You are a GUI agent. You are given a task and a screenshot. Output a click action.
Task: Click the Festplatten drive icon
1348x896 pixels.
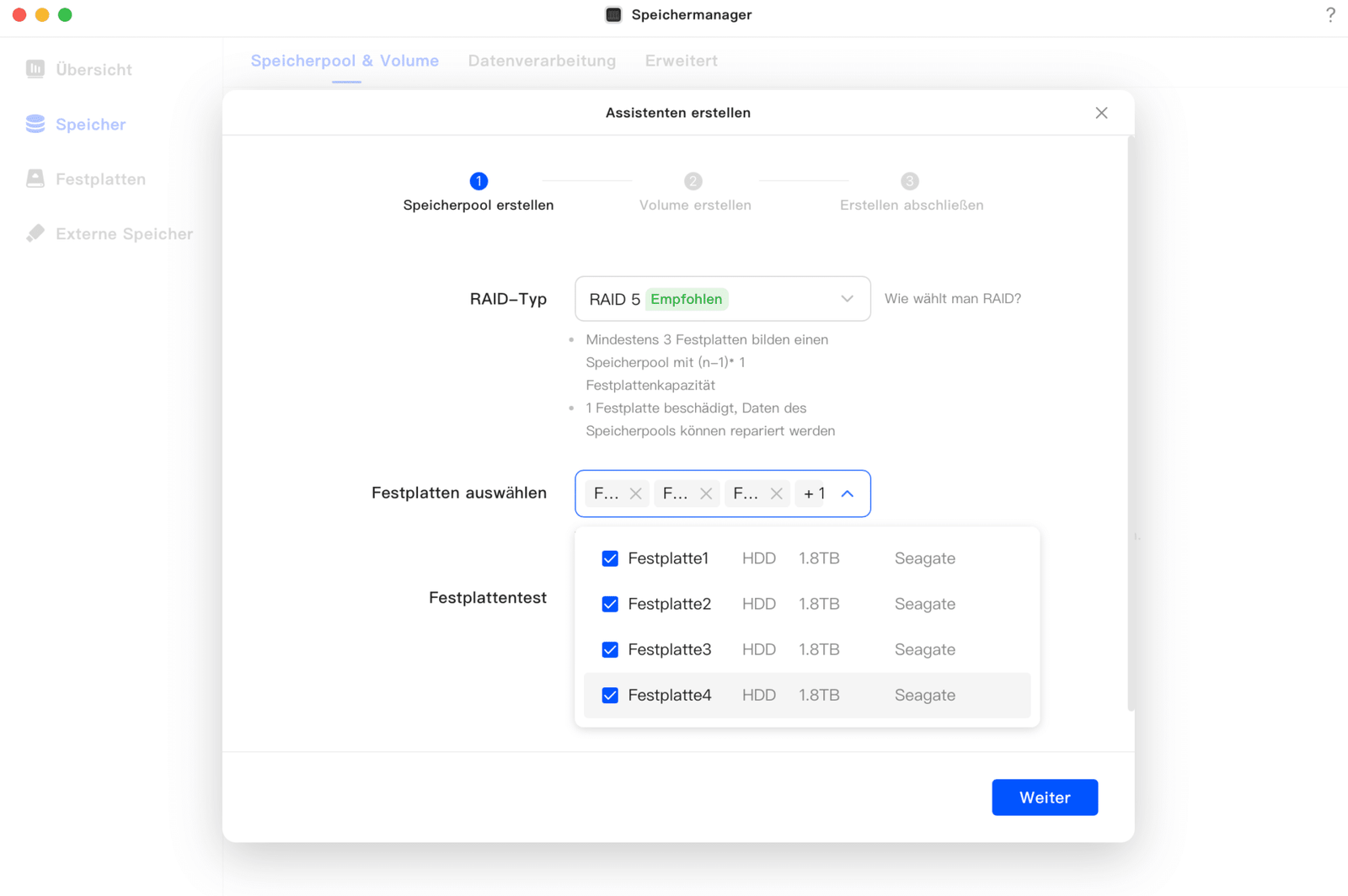point(35,179)
